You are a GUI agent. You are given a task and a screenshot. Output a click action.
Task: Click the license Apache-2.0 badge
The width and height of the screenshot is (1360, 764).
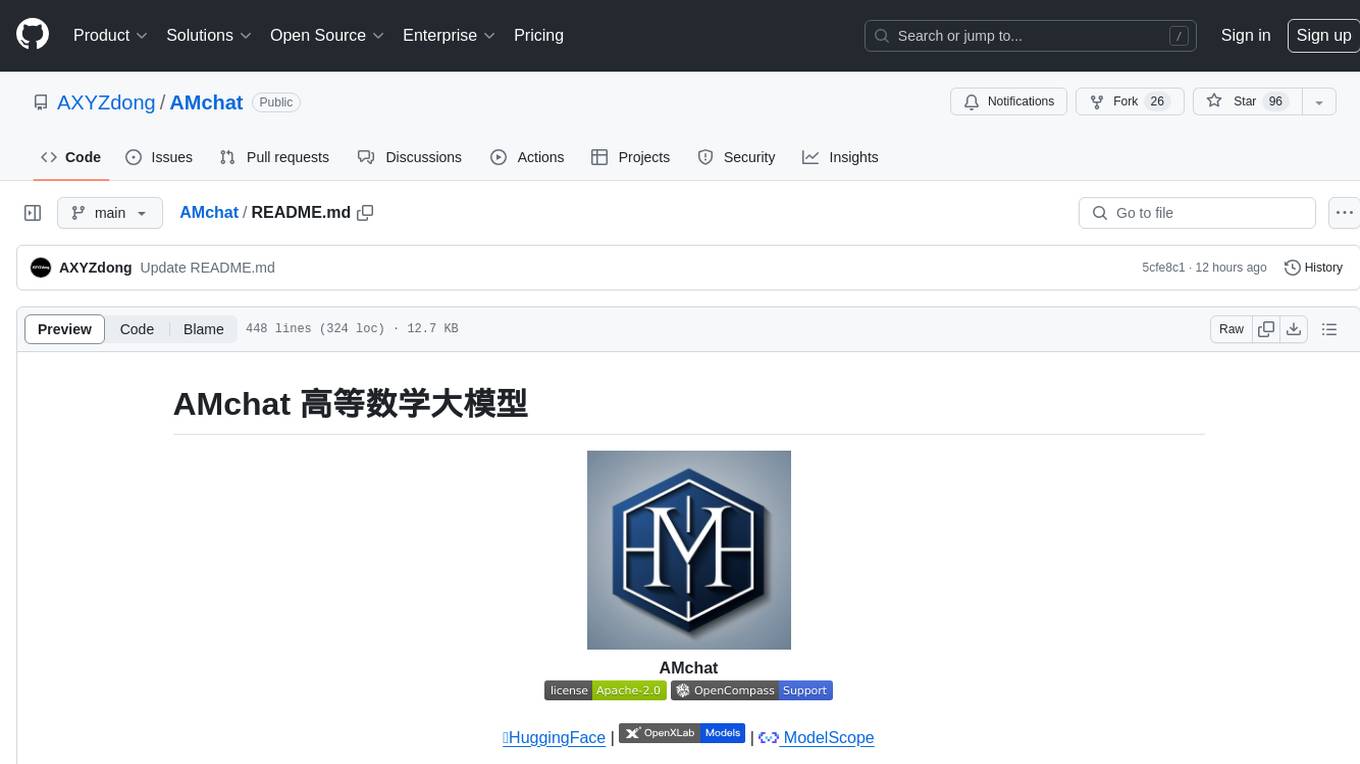point(605,690)
